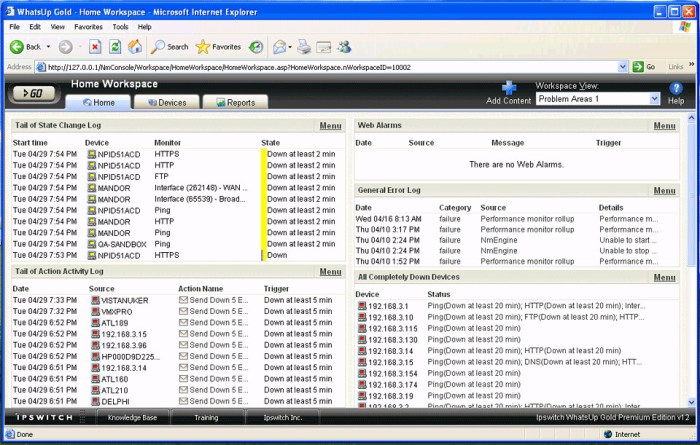Click the GO button in workspace header
Viewport: 700px width, 445px height.
click(x=33, y=93)
